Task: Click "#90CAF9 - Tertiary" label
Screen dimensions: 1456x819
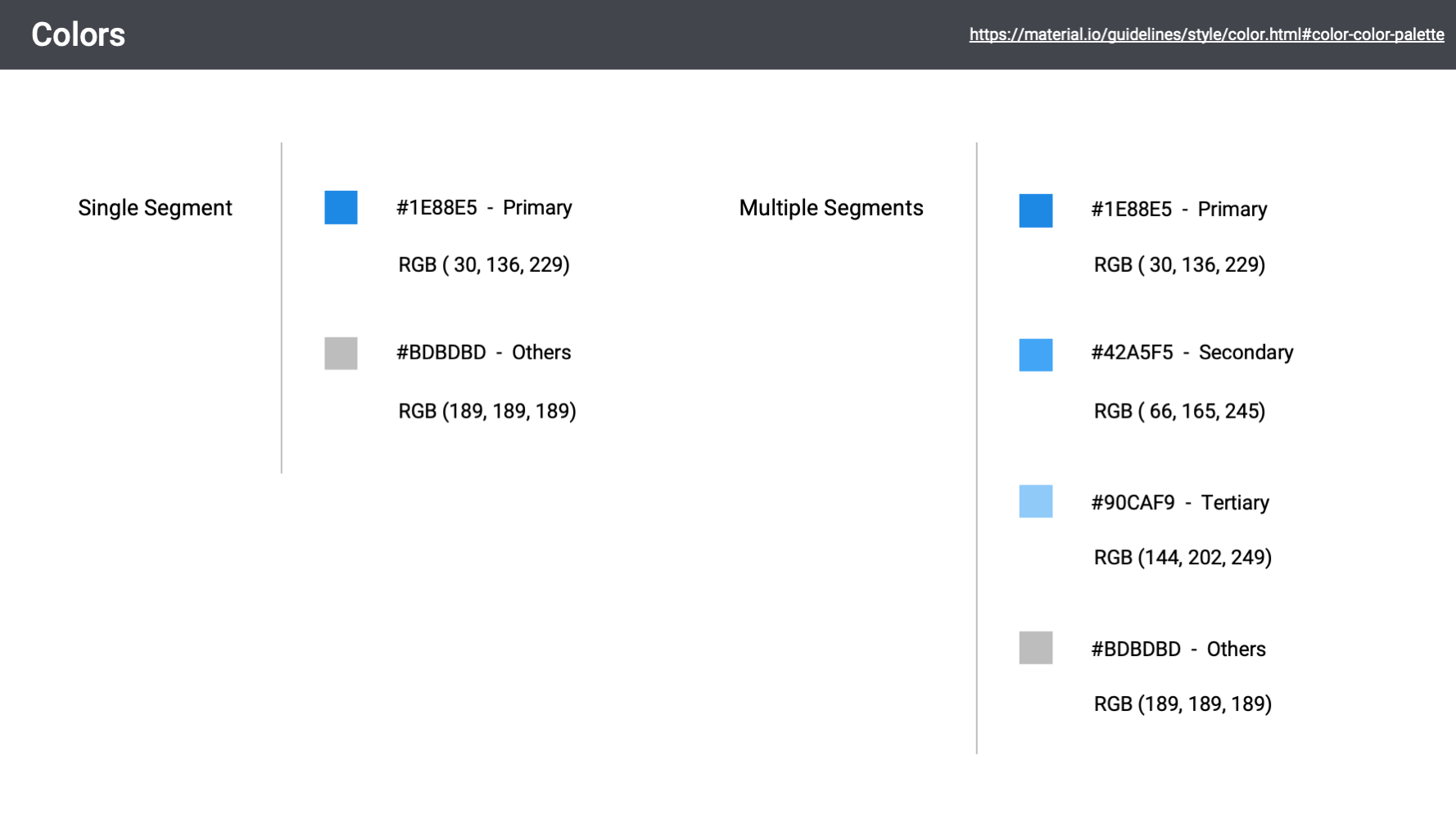Action: click(1179, 503)
